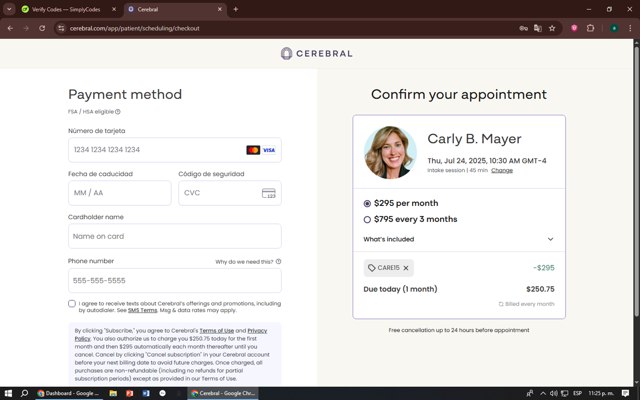The width and height of the screenshot is (640, 400).
Task: Select $295 per month plan
Action: click(x=367, y=203)
